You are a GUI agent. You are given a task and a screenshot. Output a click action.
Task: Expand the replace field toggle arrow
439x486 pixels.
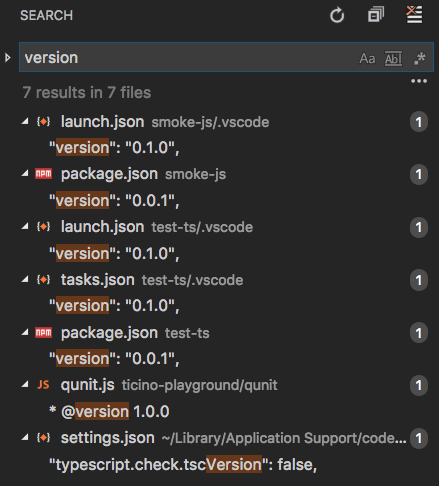click(x=8, y=58)
